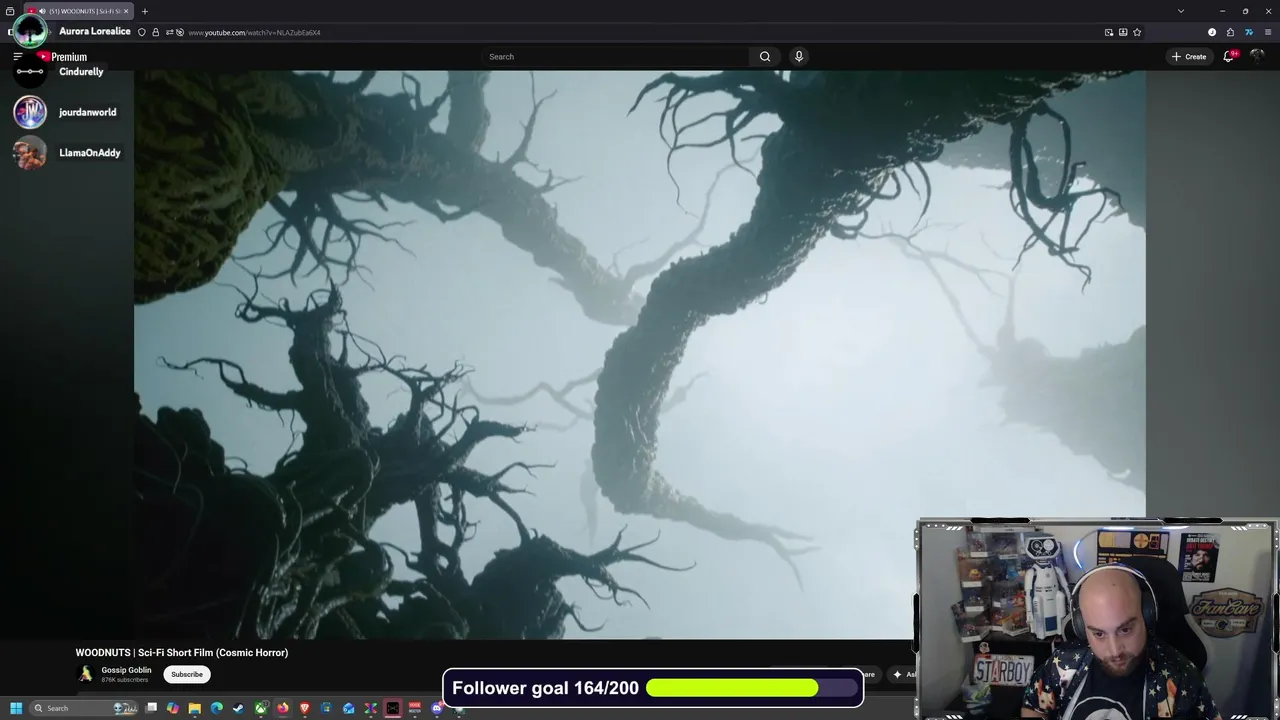View site security padlock info
Screen dimensions: 1280x720
pyautogui.click(x=155, y=33)
